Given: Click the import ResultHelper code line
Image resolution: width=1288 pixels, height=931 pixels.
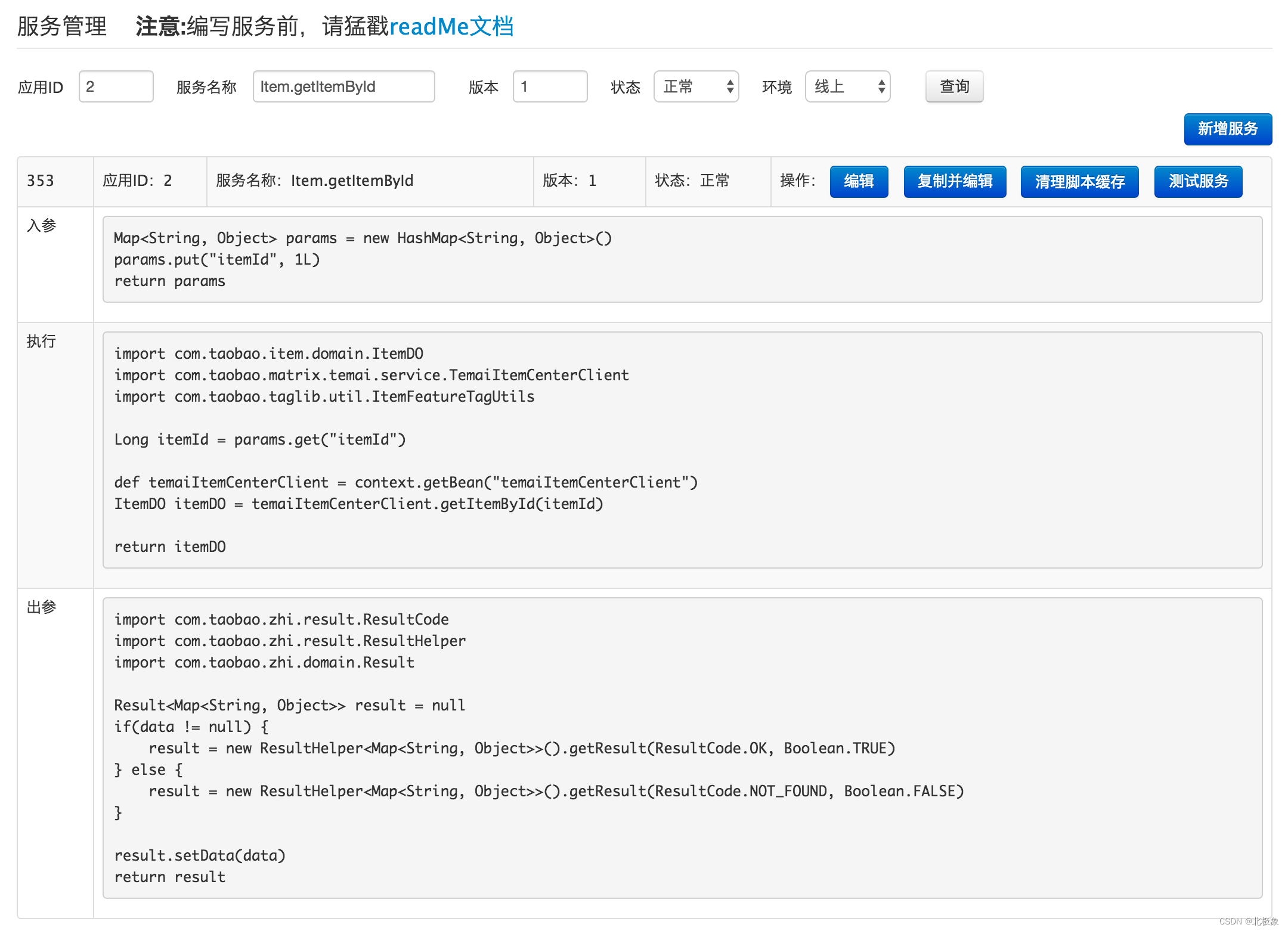Looking at the screenshot, I should click(x=290, y=641).
